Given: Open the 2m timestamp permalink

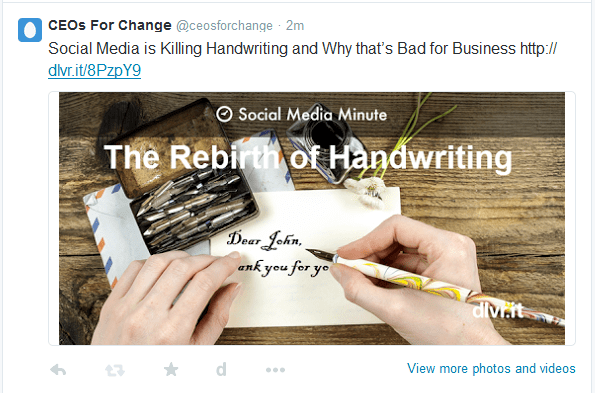Looking at the screenshot, I should tap(295, 25).
